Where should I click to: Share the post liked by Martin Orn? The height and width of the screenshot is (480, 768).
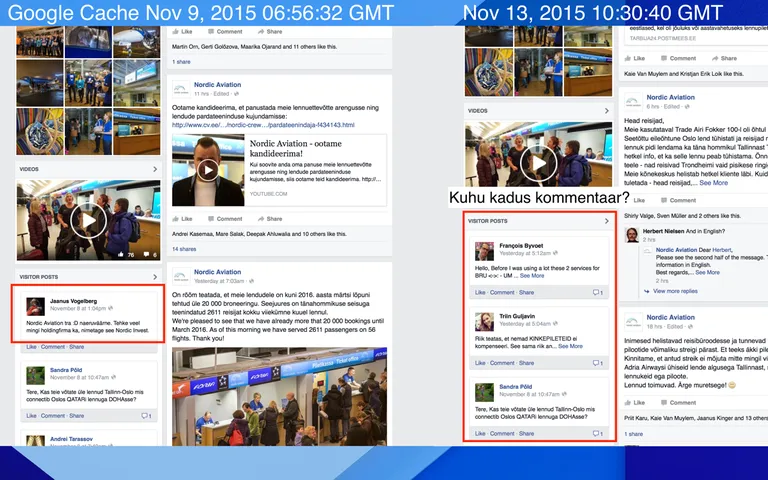click(x=270, y=31)
